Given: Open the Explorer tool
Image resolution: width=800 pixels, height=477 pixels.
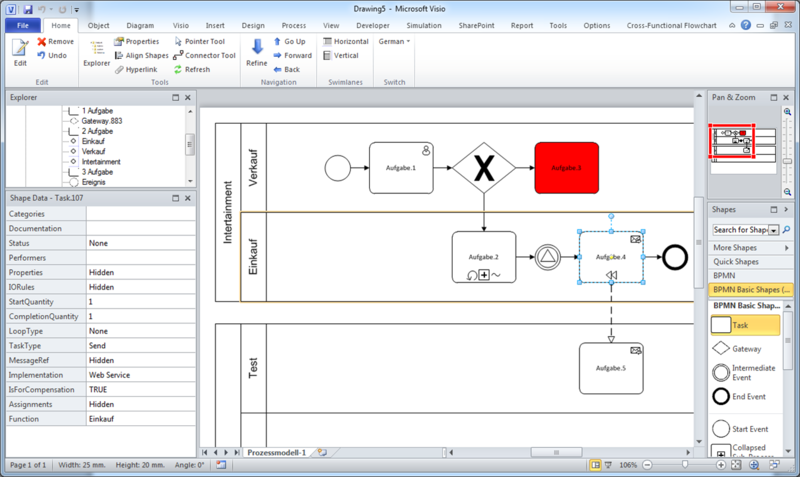Looking at the screenshot, I should (96, 54).
